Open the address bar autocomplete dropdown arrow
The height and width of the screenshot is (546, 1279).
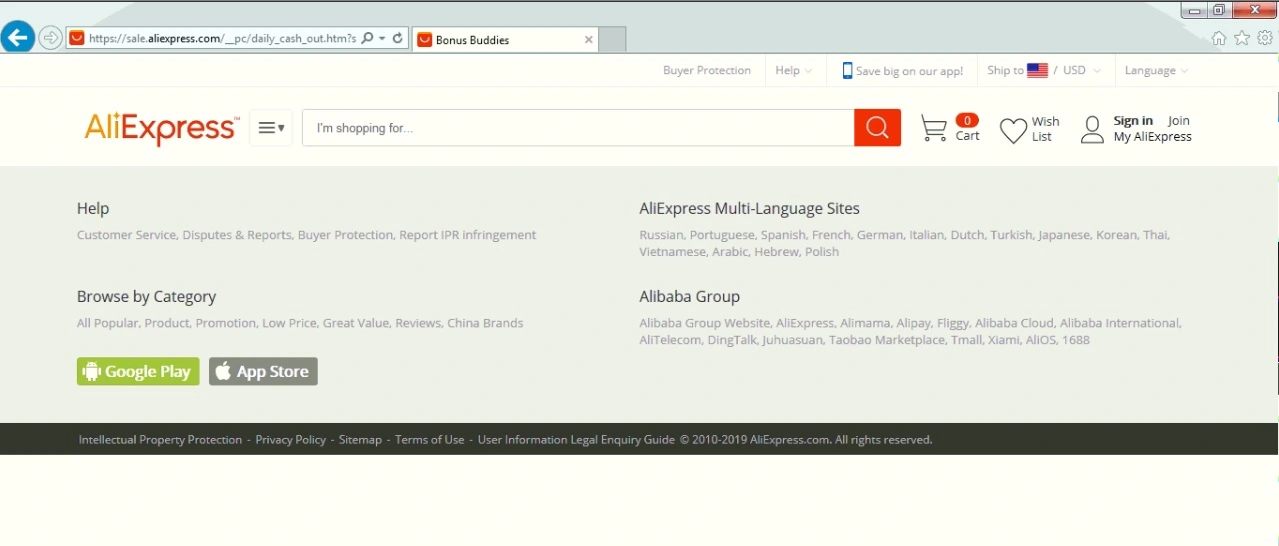tap(382, 39)
